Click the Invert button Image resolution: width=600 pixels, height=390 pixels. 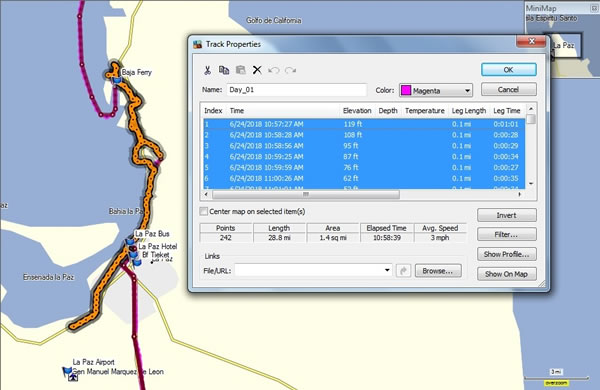point(507,215)
